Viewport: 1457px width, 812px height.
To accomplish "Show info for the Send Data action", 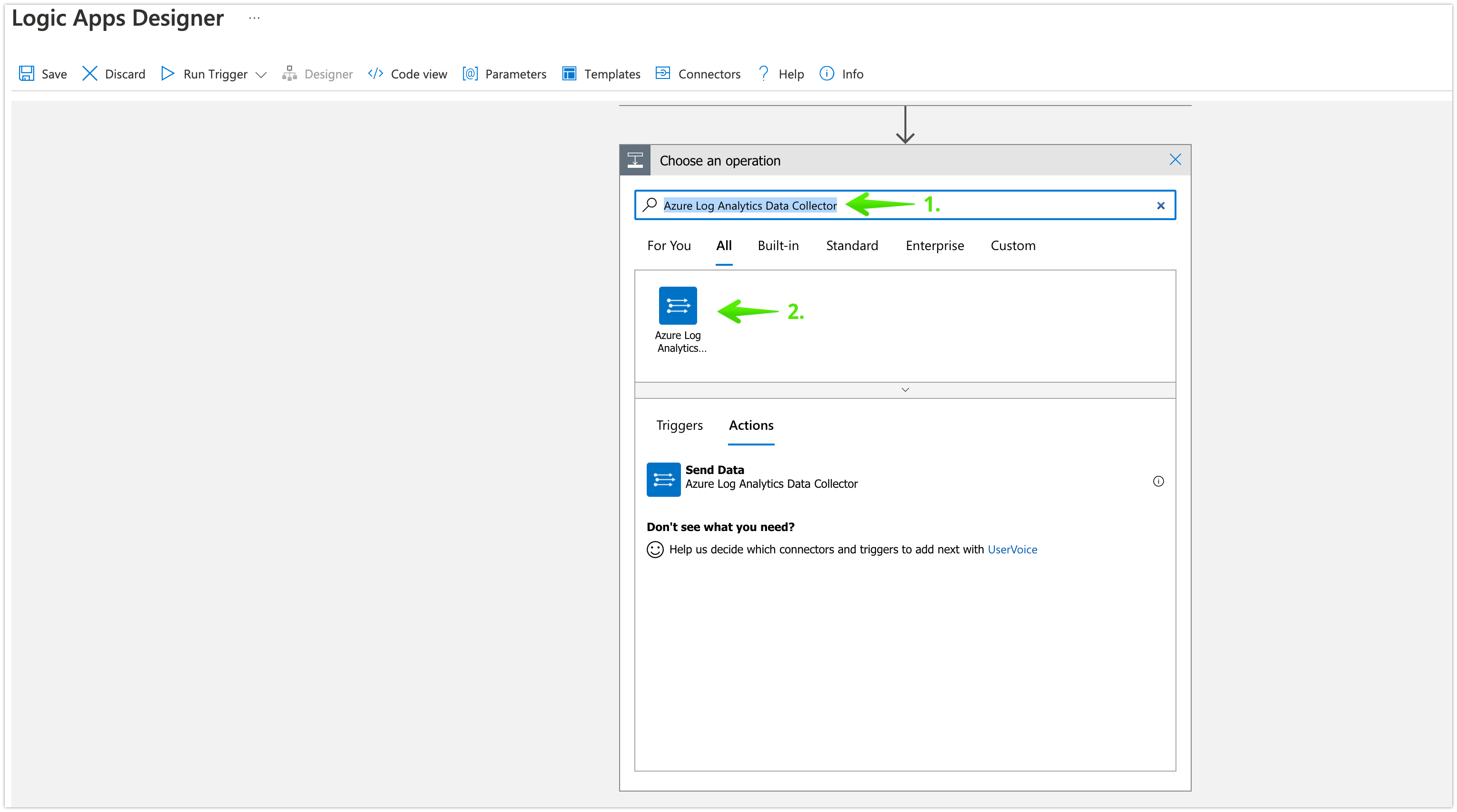I will [x=1158, y=481].
